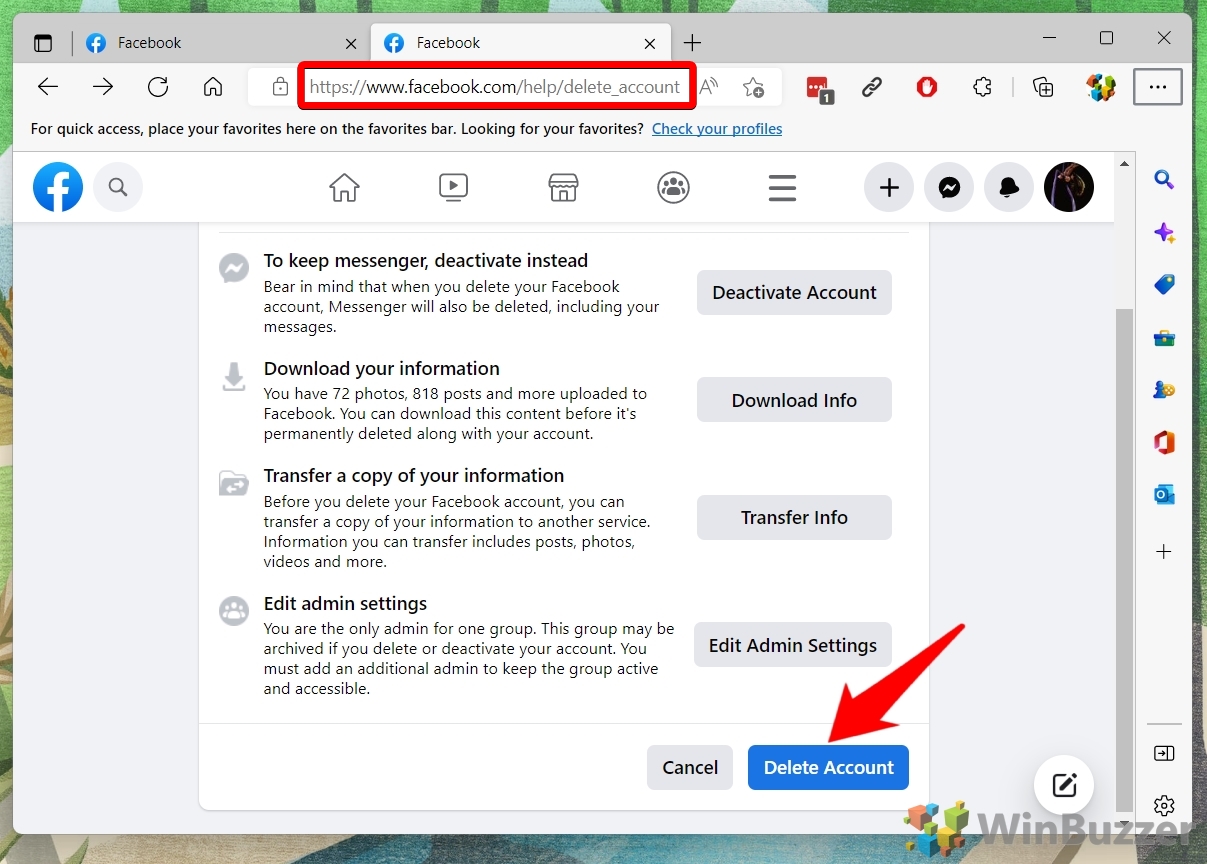The image size is (1207, 864).
Task: Open the profile avatar menu
Action: pos(1069,187)
